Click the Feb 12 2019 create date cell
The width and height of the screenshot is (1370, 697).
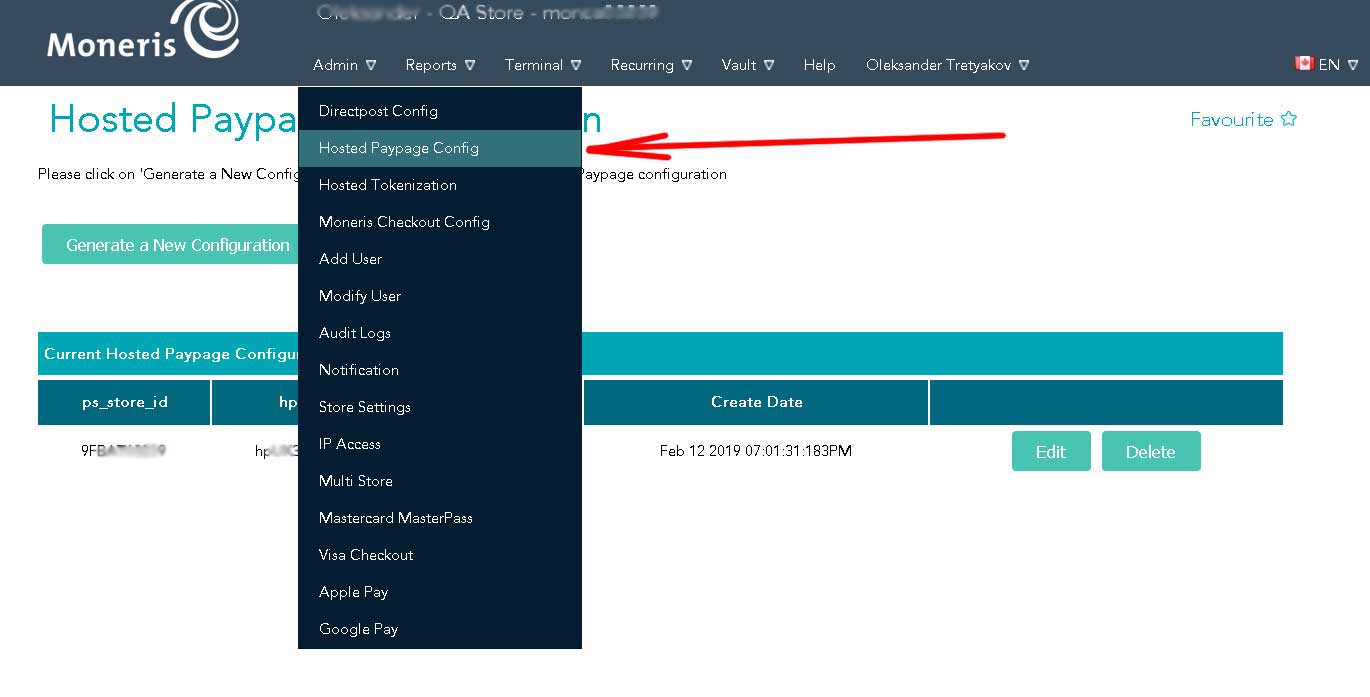756,451
